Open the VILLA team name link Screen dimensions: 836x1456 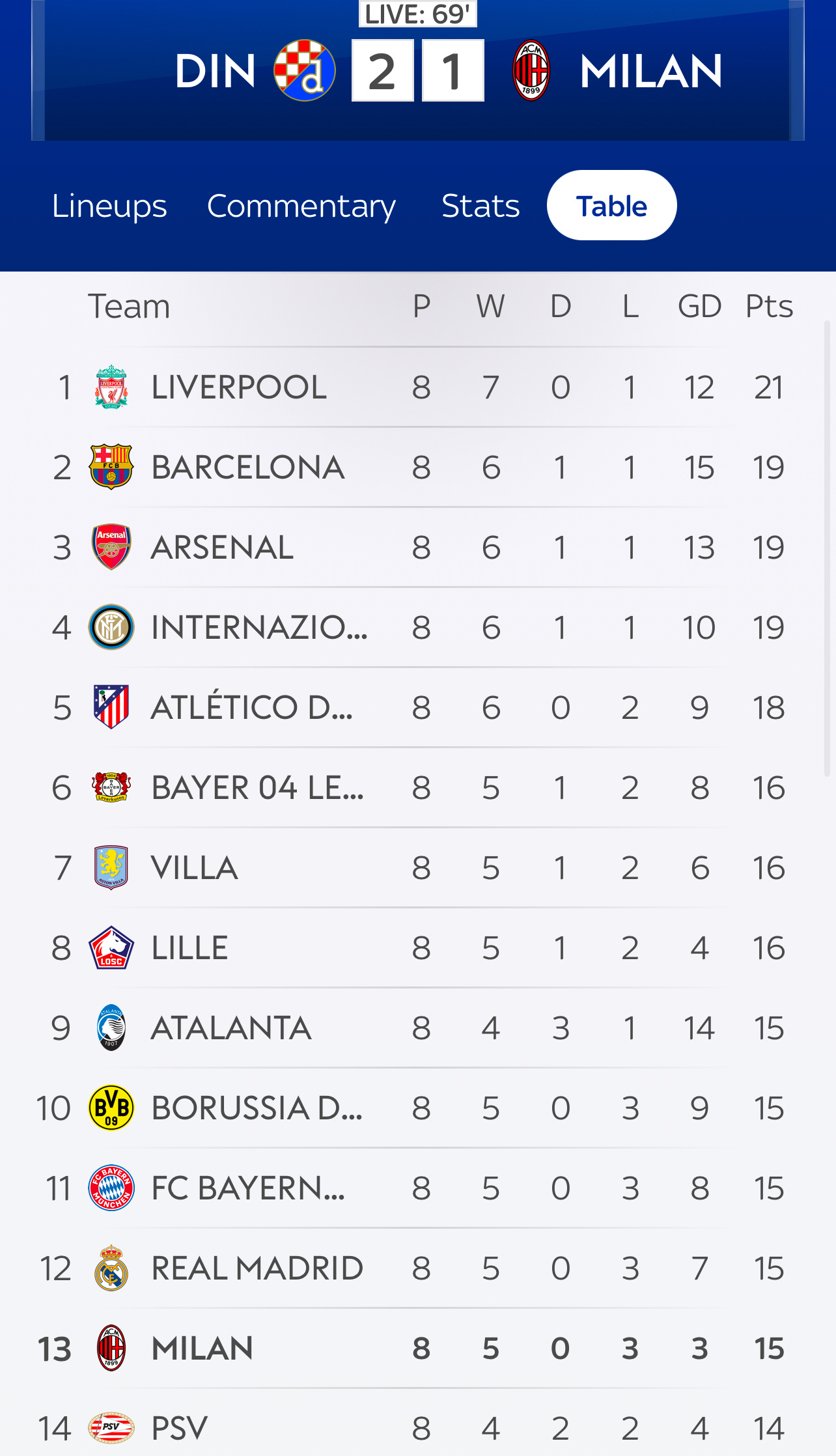coord(194,868)
